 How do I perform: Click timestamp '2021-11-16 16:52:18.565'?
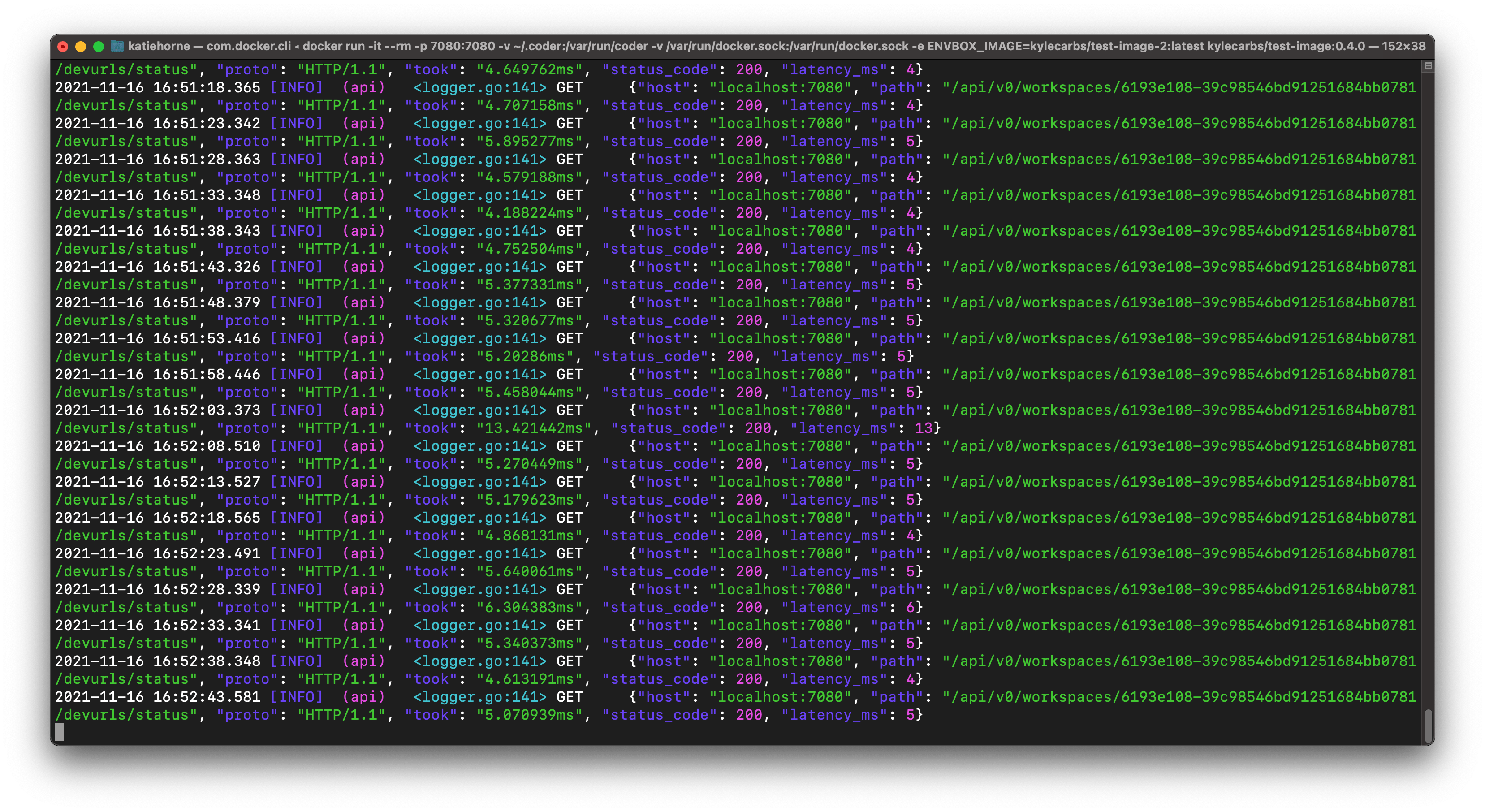(157, 518)
